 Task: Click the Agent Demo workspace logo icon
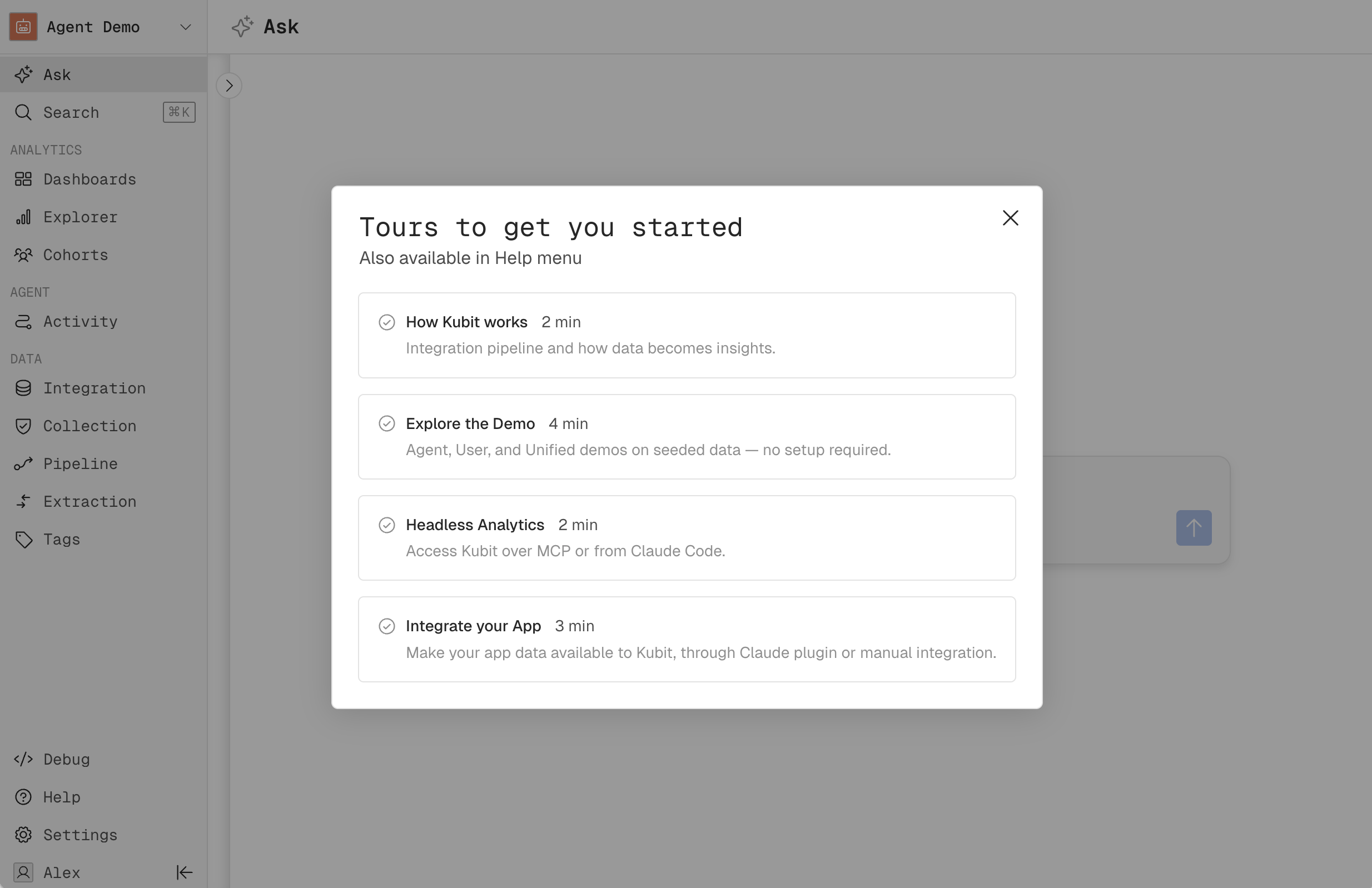(23, 27)
